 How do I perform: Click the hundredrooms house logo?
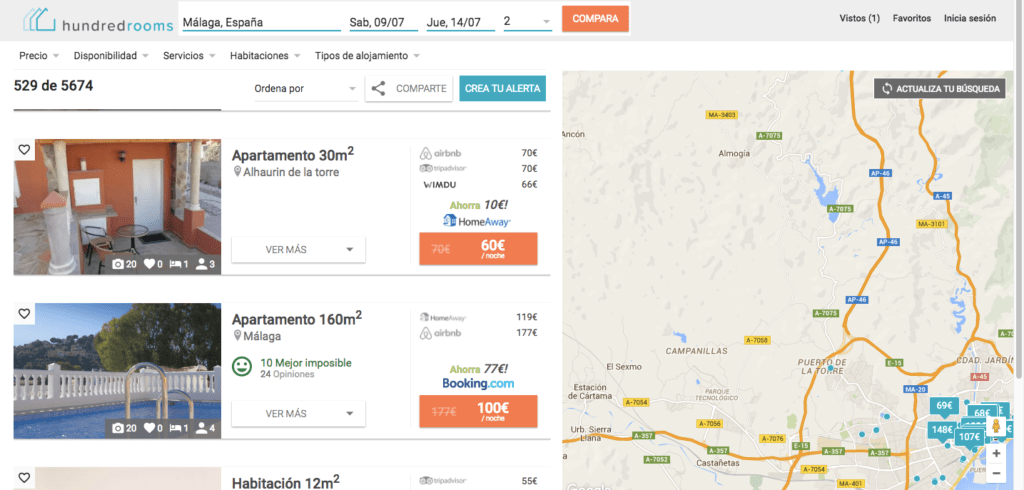pyautogui.click(x=39, y=20)
